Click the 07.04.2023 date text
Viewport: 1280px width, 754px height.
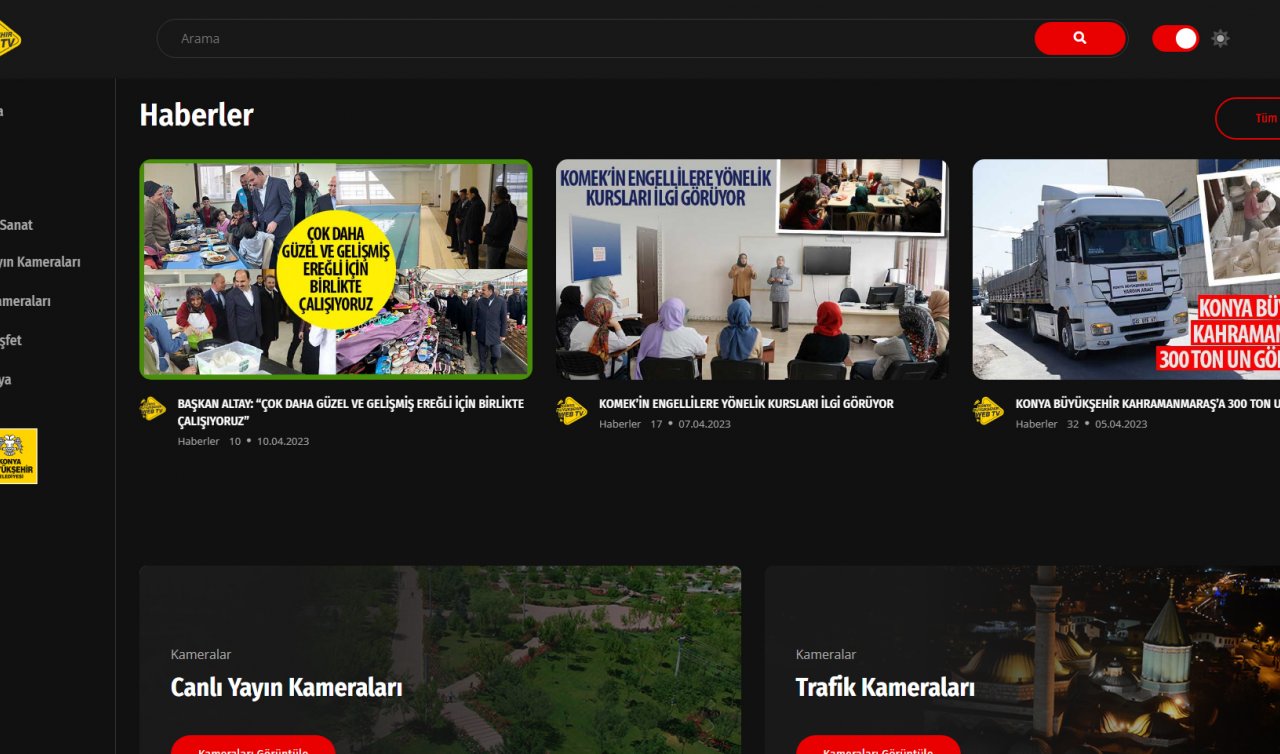click(x=705, y=424)
